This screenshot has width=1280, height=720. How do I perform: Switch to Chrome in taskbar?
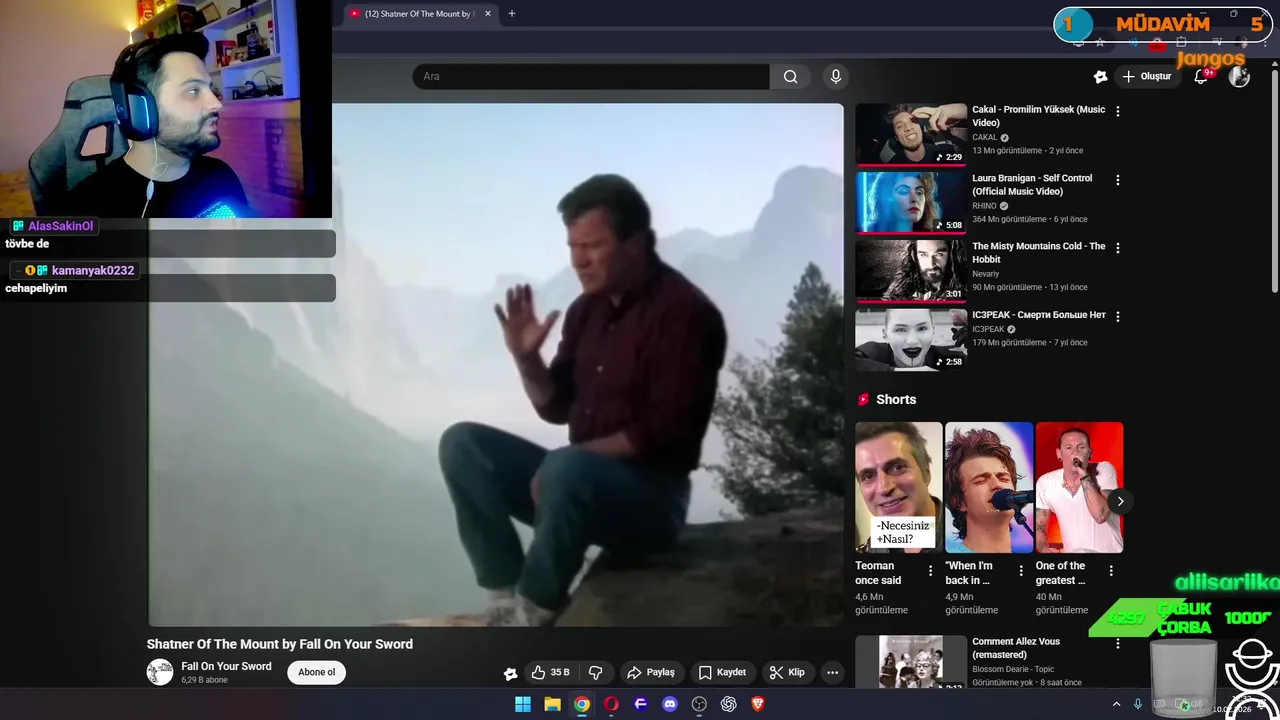[x=582, y=704]
